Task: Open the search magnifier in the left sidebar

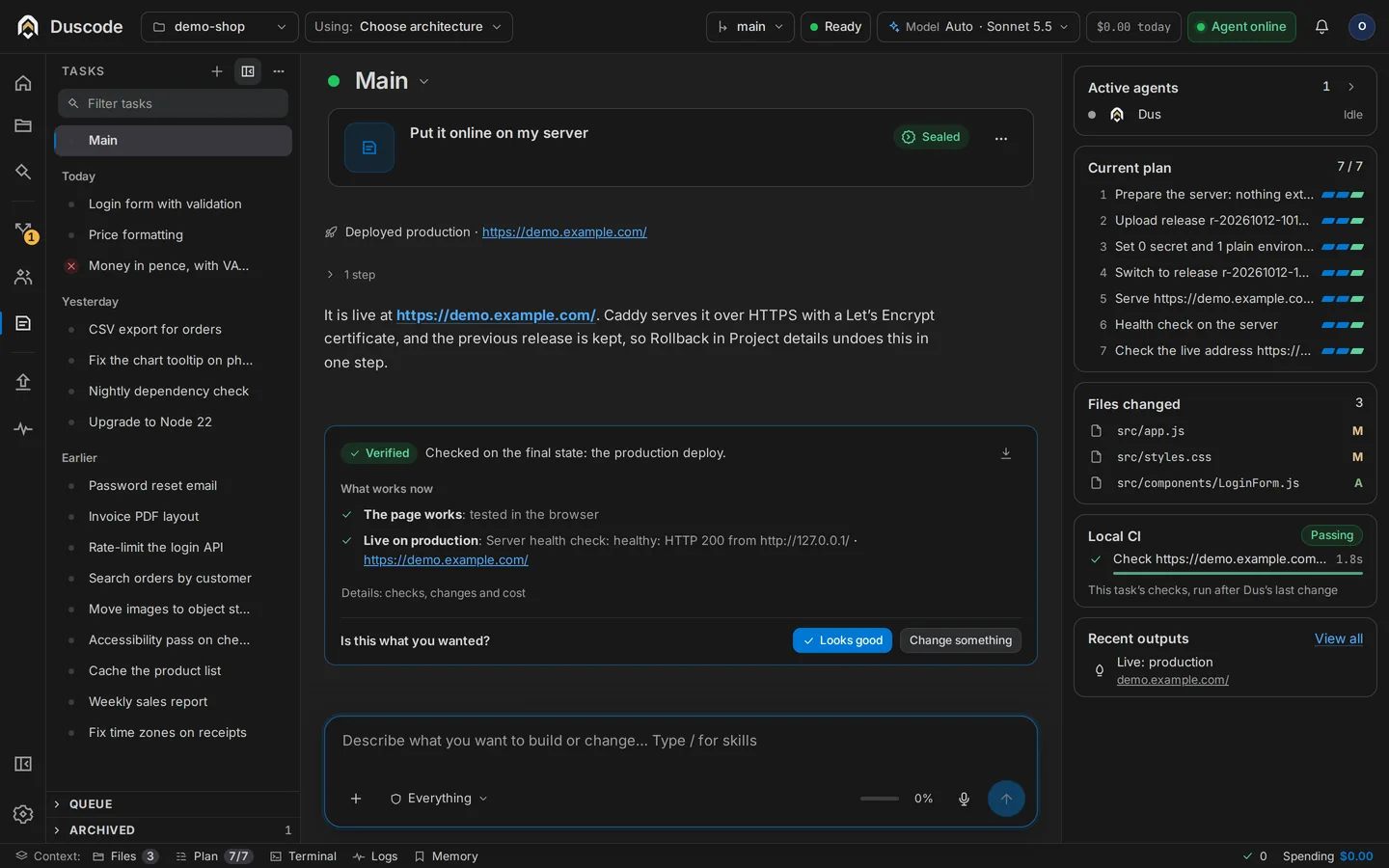Action: [x=23, y=172]
